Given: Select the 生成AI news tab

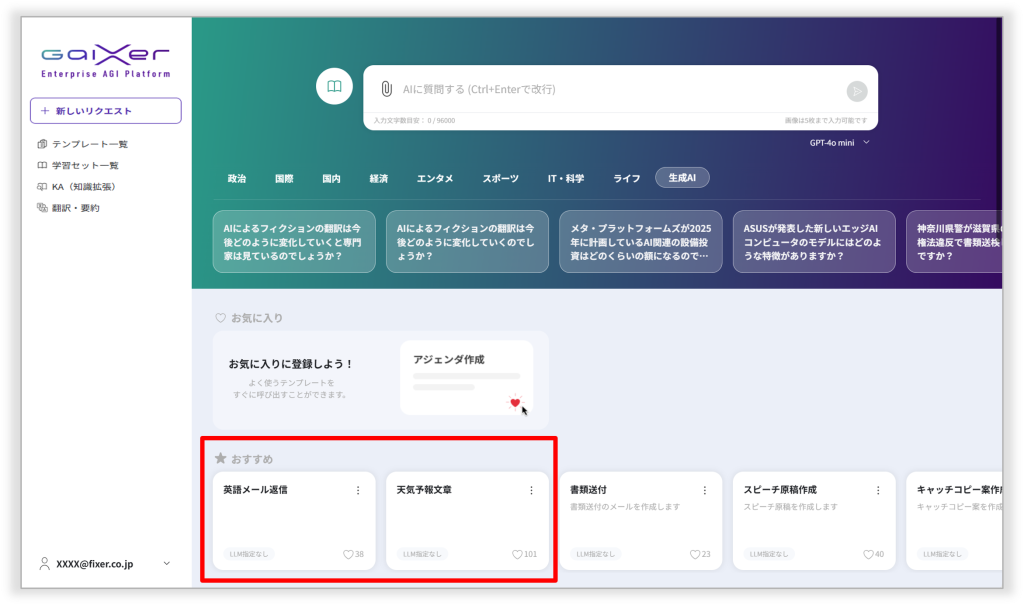Looking at the screenshot, I should point(682,178).
